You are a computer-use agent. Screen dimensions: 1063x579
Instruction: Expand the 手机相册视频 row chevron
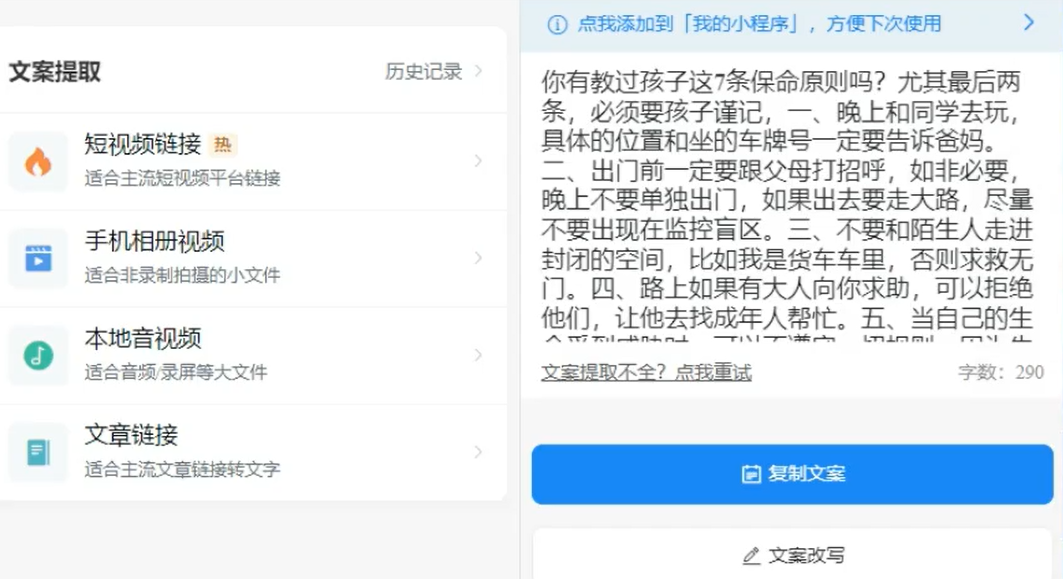tap(478, 258)
